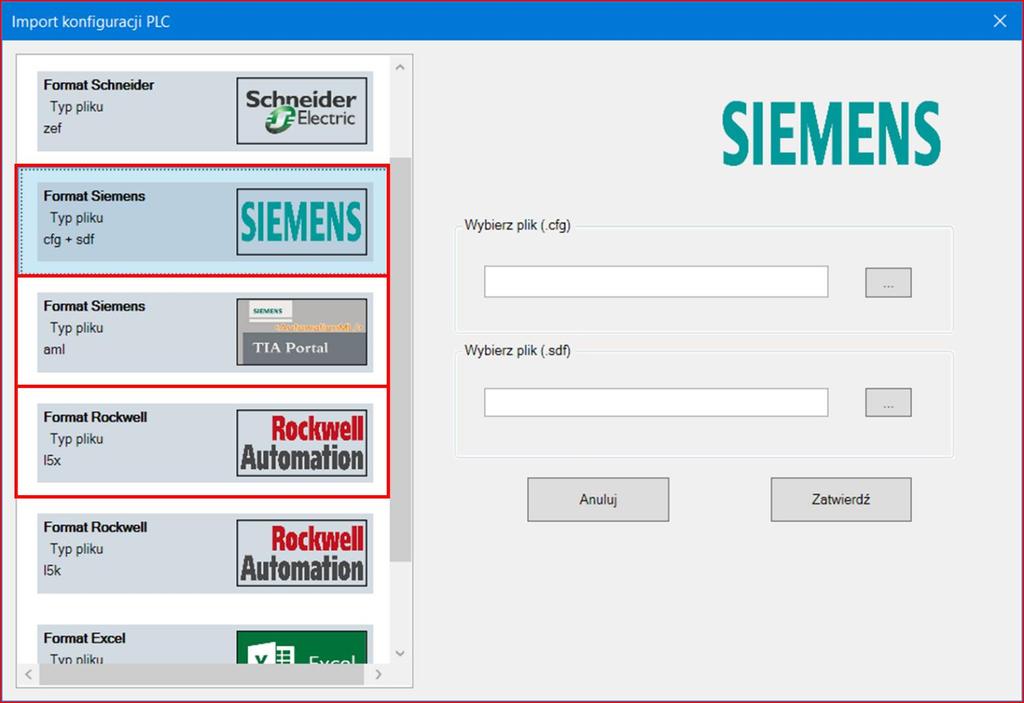Image resolution: width=1024 pixels, height=703 pixels.
Task: Close the Import konfiguracji PLC dialog
Action: pos(1000,21)
